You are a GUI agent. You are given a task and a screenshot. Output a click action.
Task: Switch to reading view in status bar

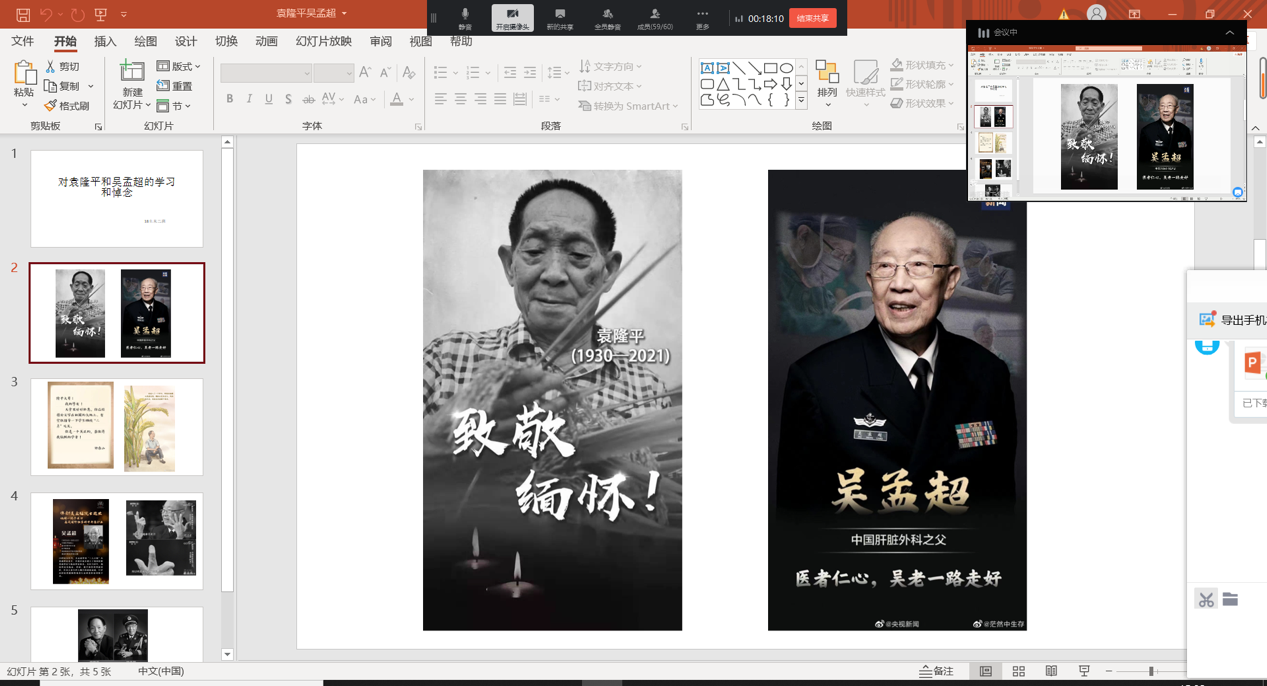(x=1051, y=672)
